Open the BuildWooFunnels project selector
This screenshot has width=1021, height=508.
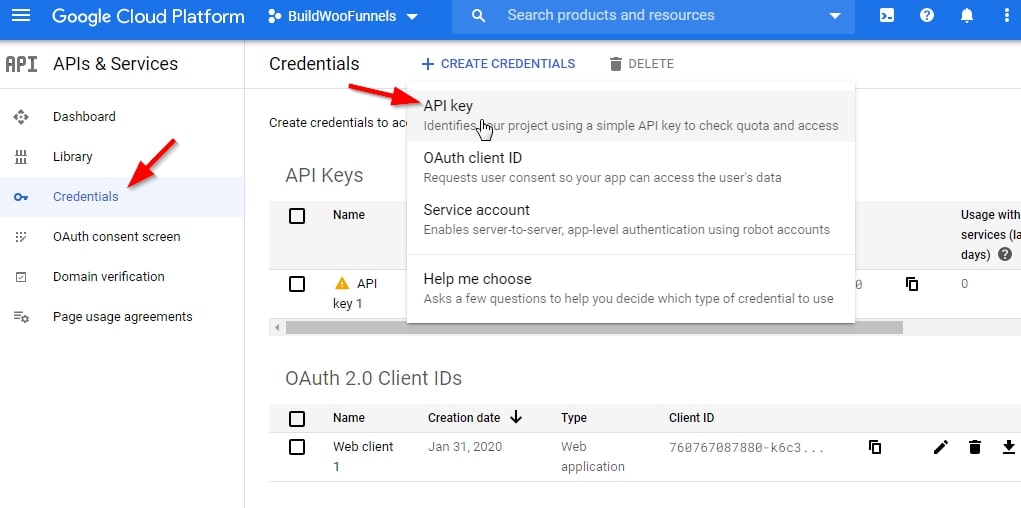coord(343,16)
